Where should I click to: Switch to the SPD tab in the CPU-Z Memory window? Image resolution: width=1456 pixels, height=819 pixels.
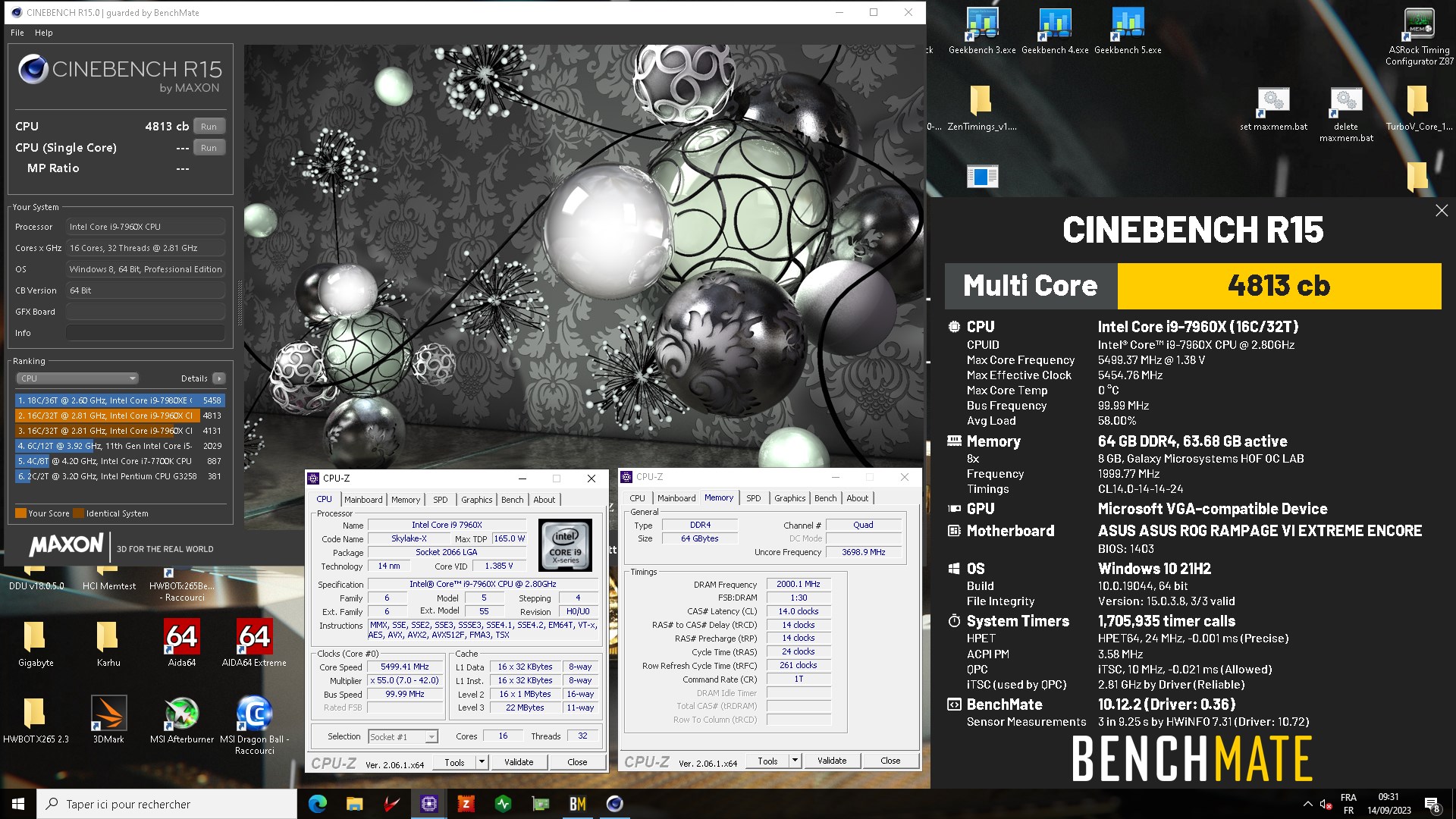[753, 498]
